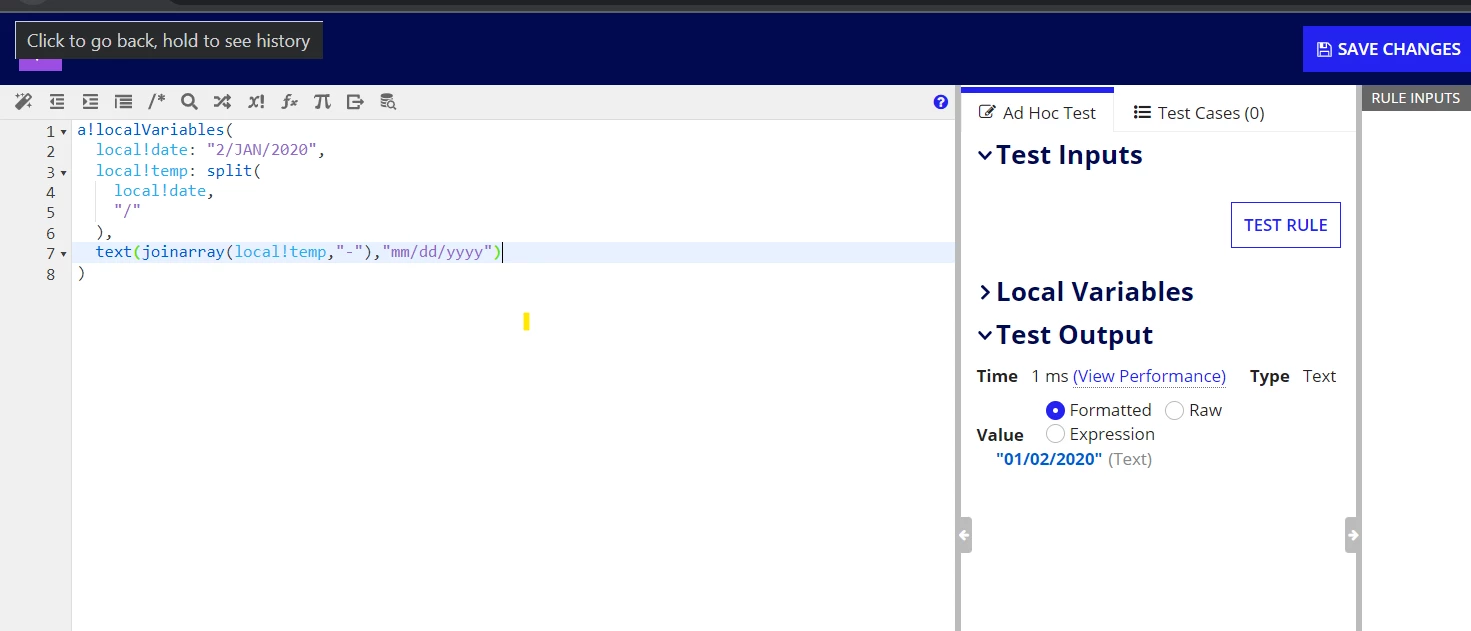1471x631 pixels.
Task: Click the left arrow panel collapse handle
Action: point(964,535)
